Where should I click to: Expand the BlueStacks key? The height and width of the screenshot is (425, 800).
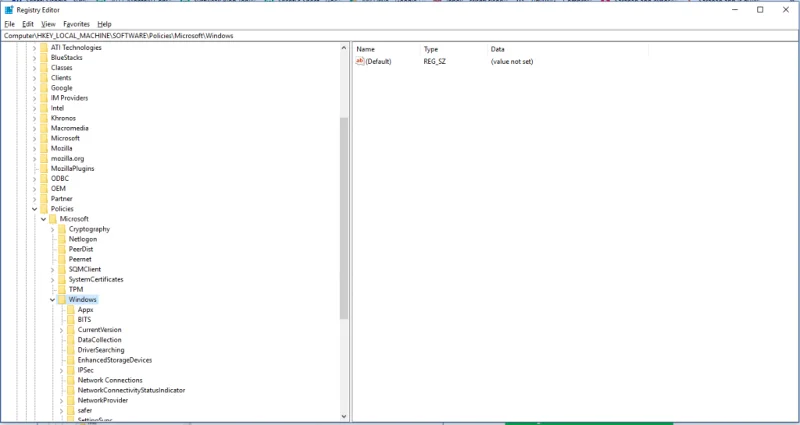point(34,58)
